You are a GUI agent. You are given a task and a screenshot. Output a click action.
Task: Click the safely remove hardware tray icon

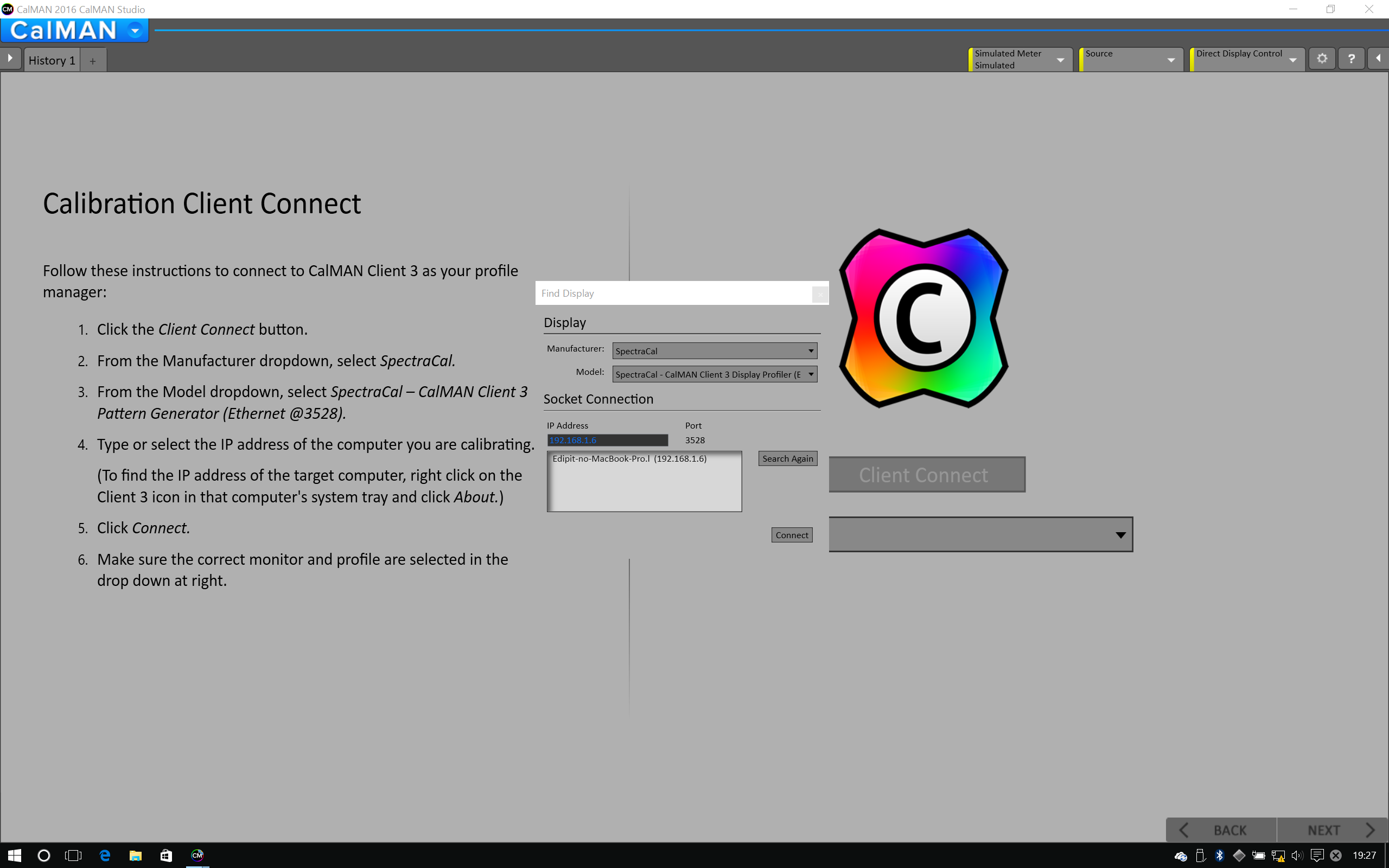coord(1200,856)
